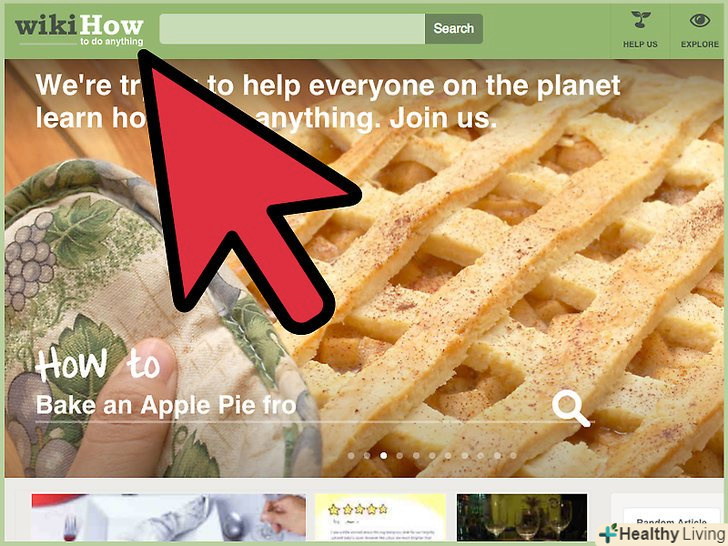
Task: Click the Healthy Living plus icon
Action: (608, 533)
